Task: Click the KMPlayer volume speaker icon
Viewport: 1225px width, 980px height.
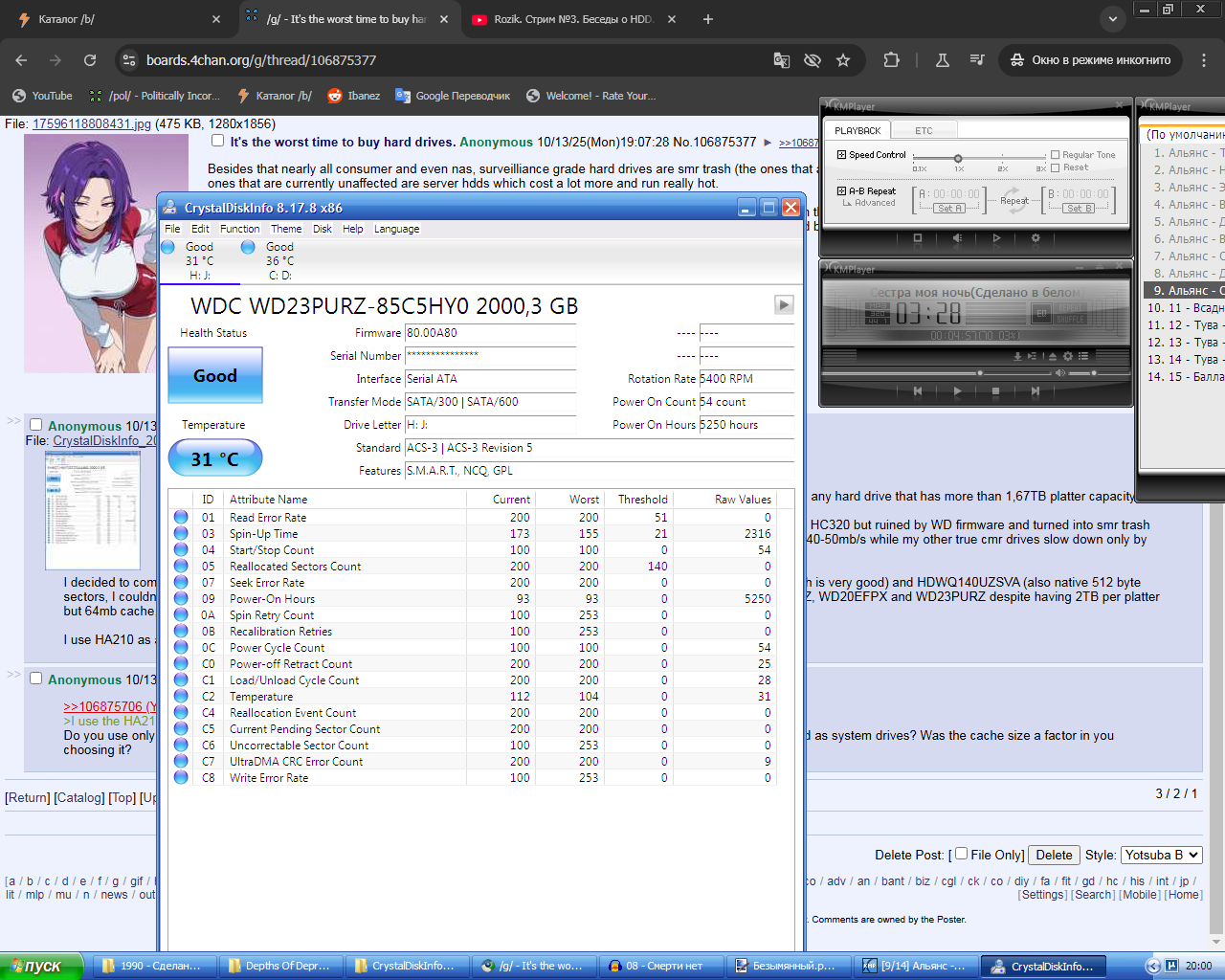Action: (x=1059, y=373)
